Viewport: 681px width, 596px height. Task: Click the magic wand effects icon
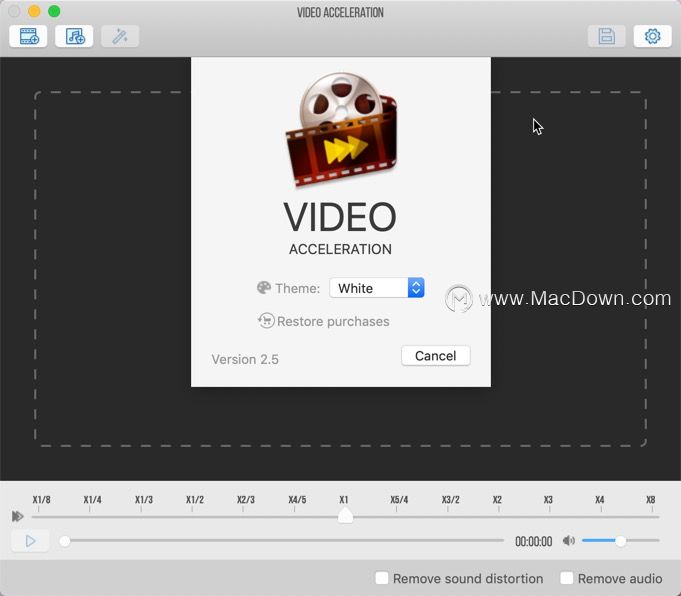(120, 36)
